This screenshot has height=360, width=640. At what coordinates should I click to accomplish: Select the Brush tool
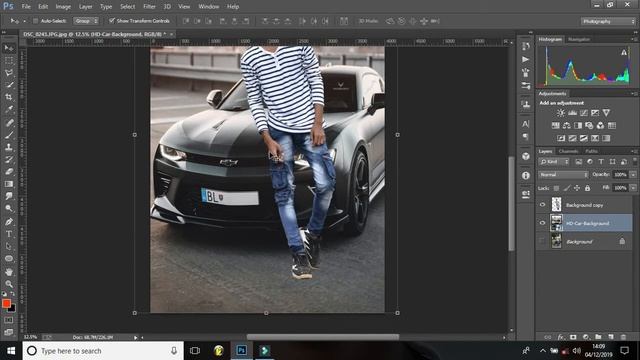pos(9,135)
